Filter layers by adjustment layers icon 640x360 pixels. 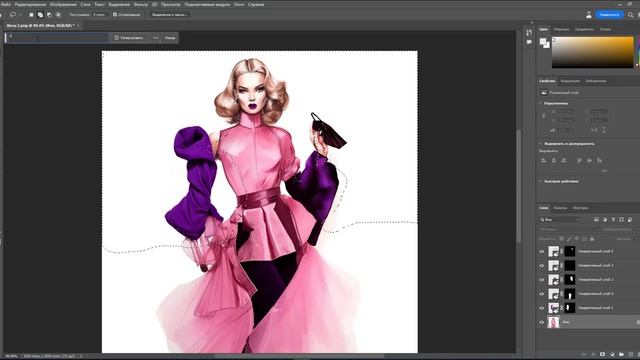tap(605, 220)
